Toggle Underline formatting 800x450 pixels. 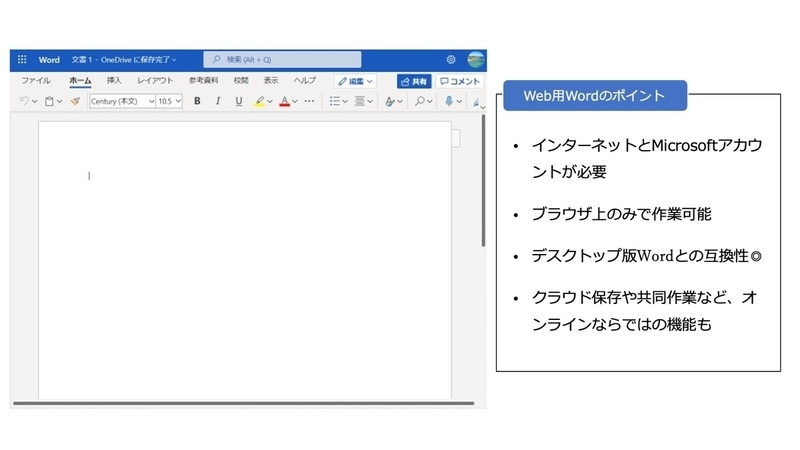pos(238,101)
